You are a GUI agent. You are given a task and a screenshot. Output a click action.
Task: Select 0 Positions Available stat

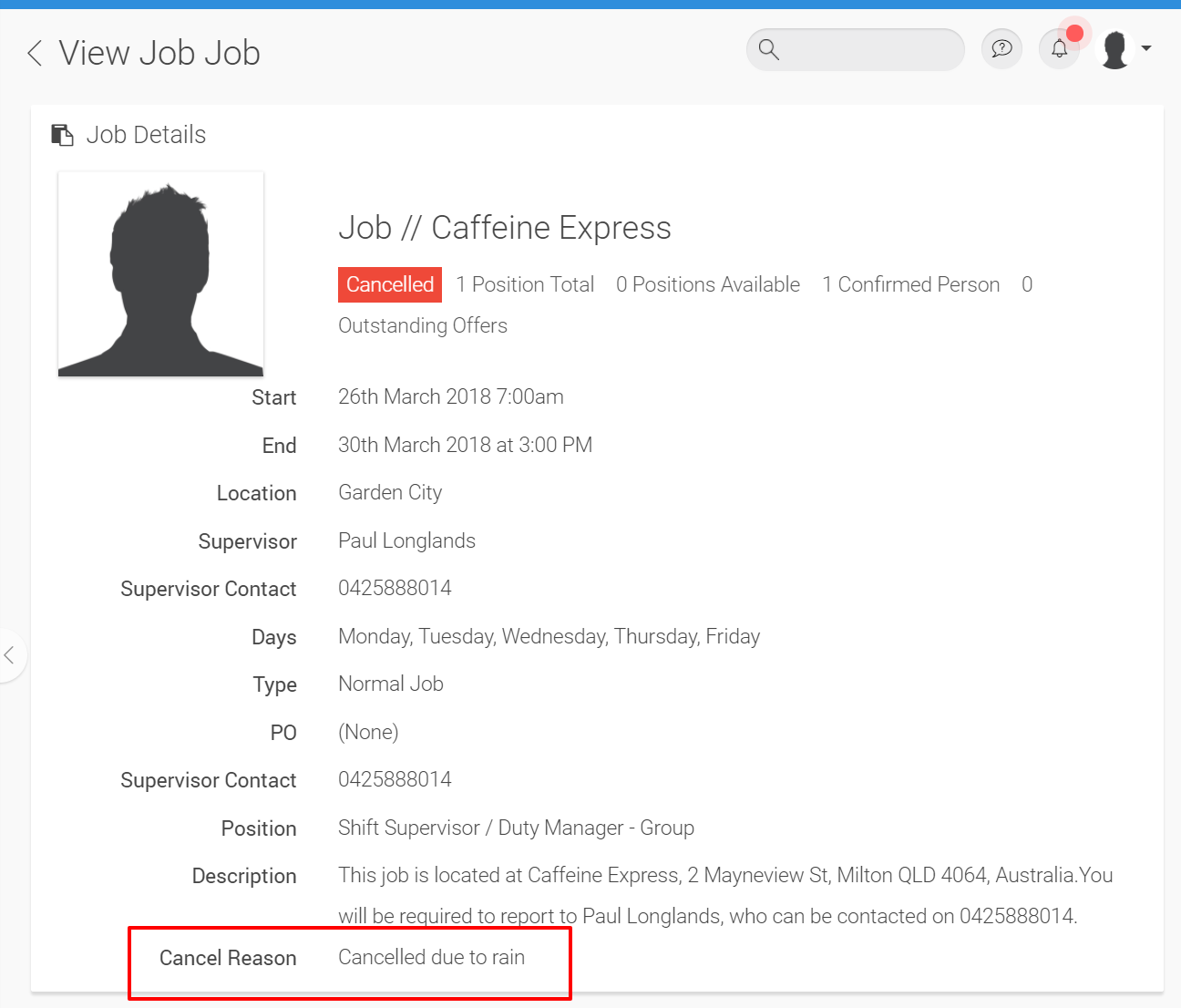click(x=708, y=284)
